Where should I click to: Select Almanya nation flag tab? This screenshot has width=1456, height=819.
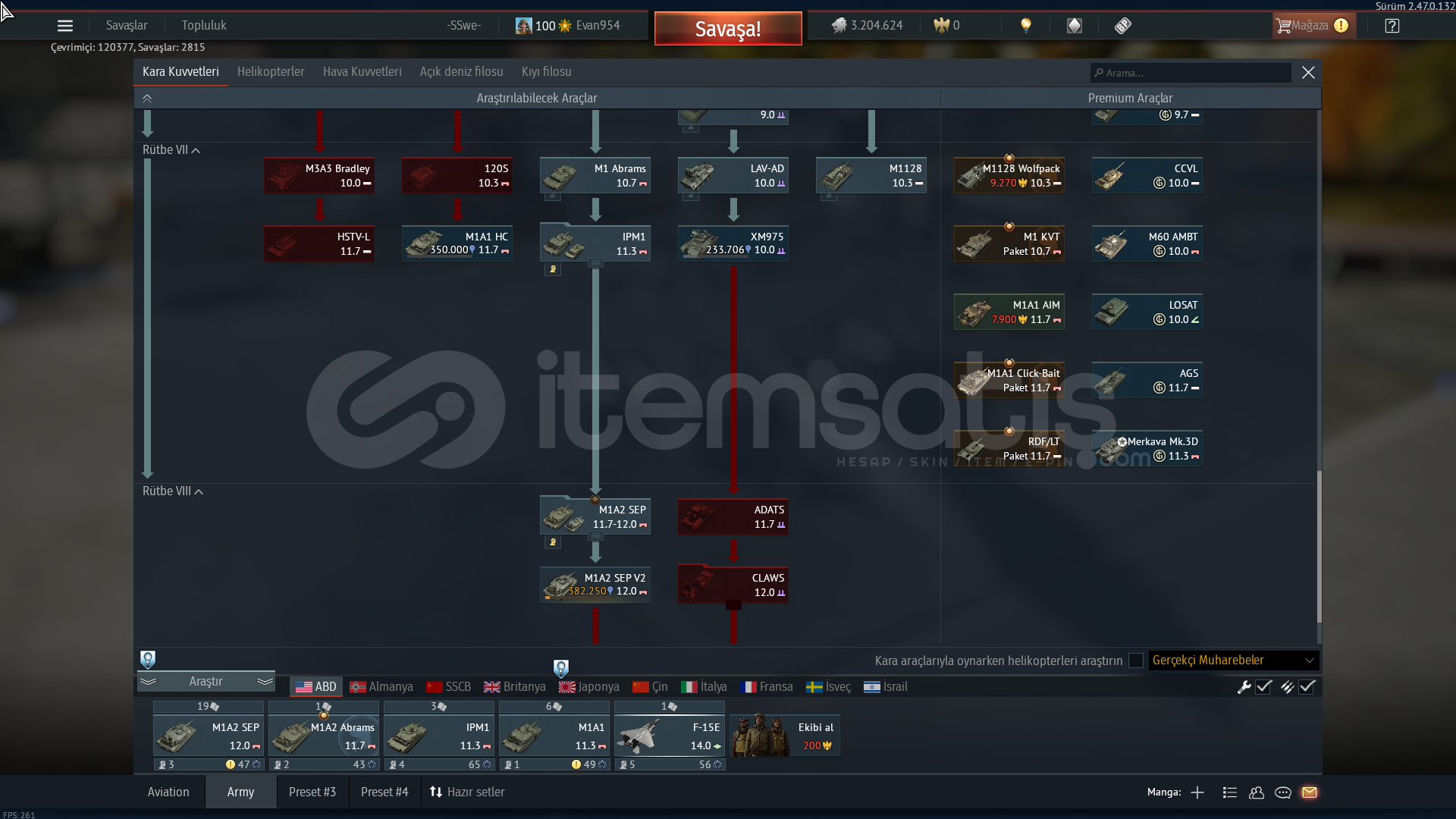point(382,686)
